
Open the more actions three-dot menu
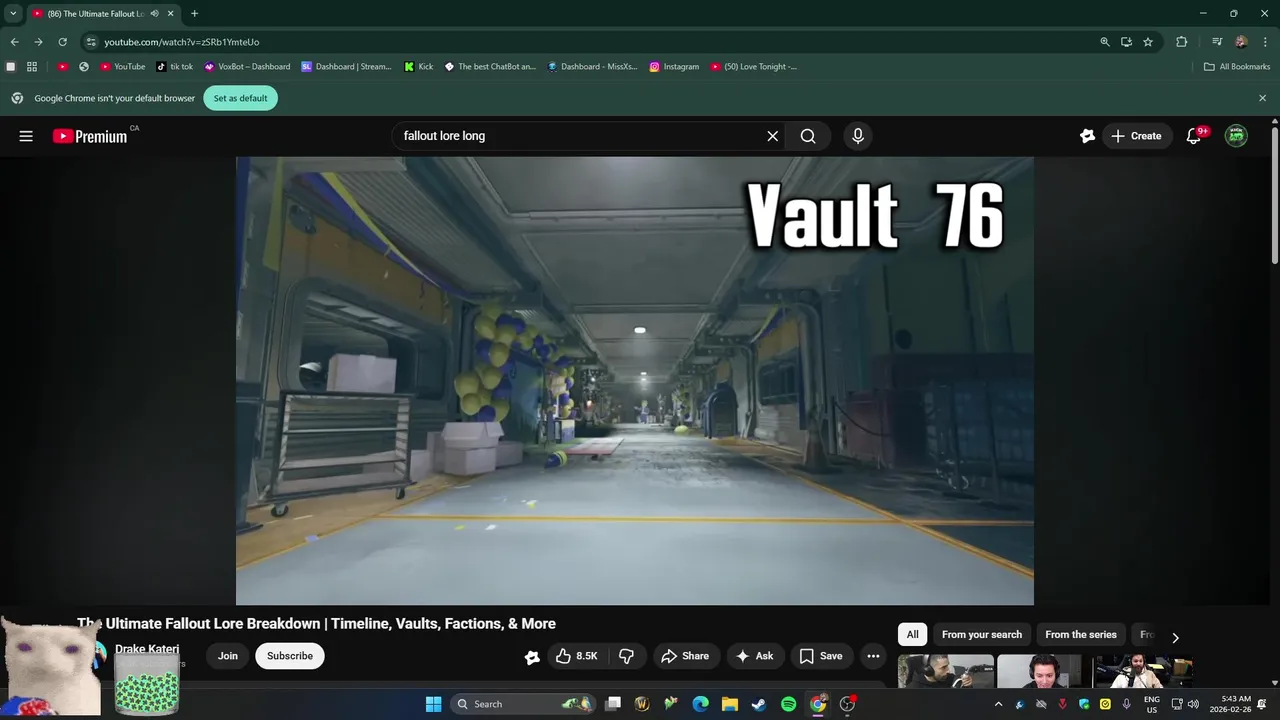point(873,656)
